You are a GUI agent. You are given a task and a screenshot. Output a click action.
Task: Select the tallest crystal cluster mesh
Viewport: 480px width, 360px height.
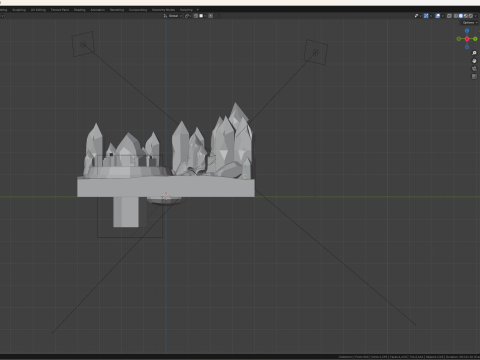pos(232,140)
